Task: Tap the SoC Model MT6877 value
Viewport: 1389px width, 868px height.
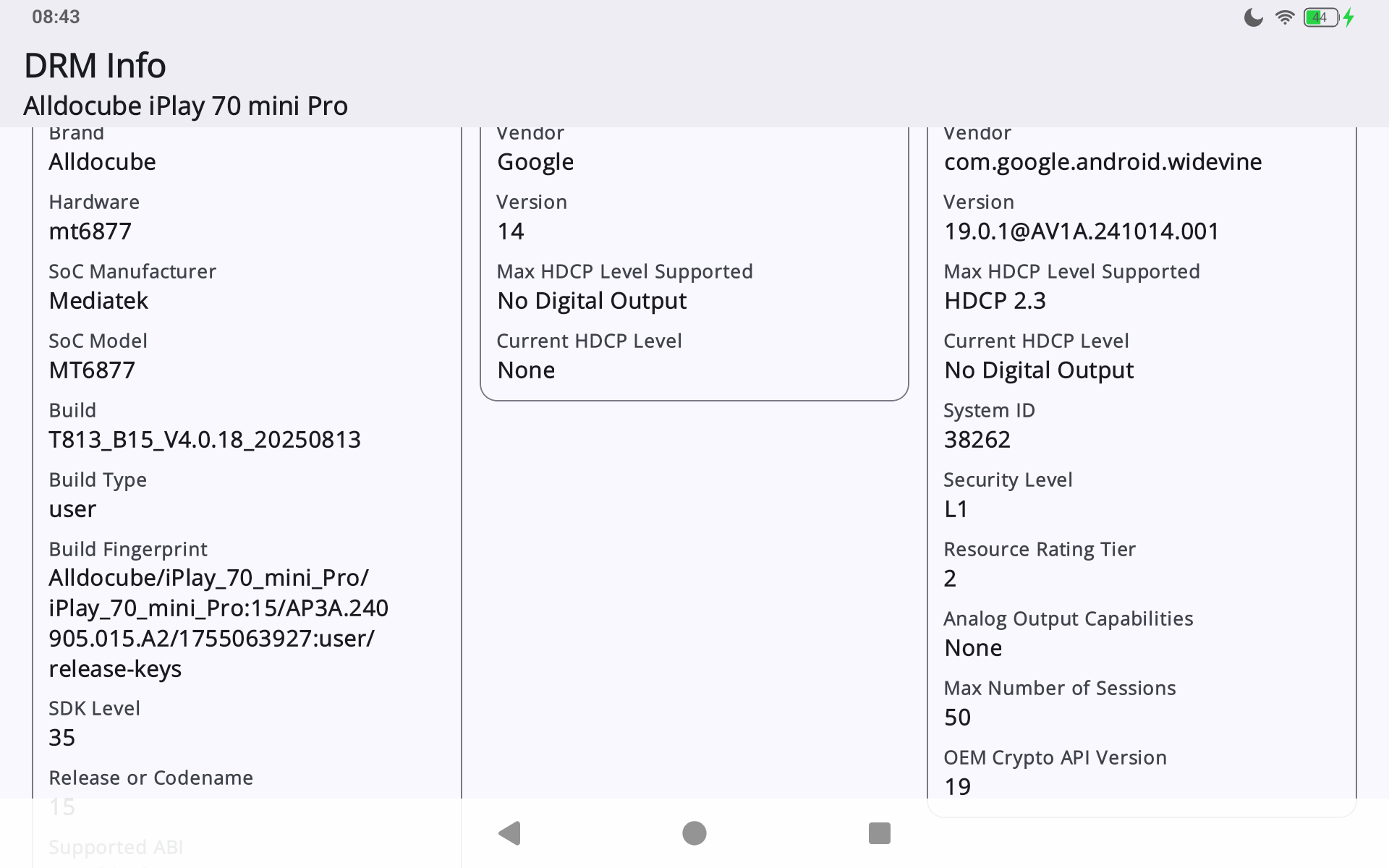Action: click(92, 370)
